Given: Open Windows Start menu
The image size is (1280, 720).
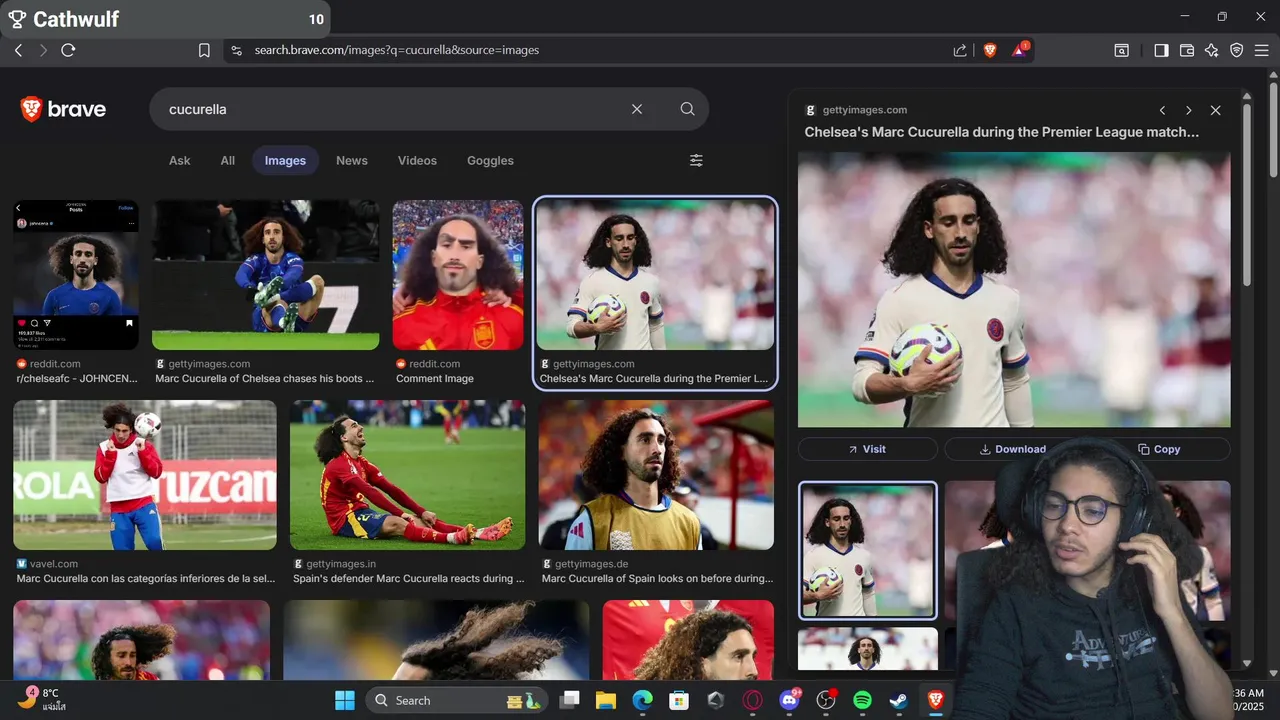Looking at the screenshot, I should [345, 700].
